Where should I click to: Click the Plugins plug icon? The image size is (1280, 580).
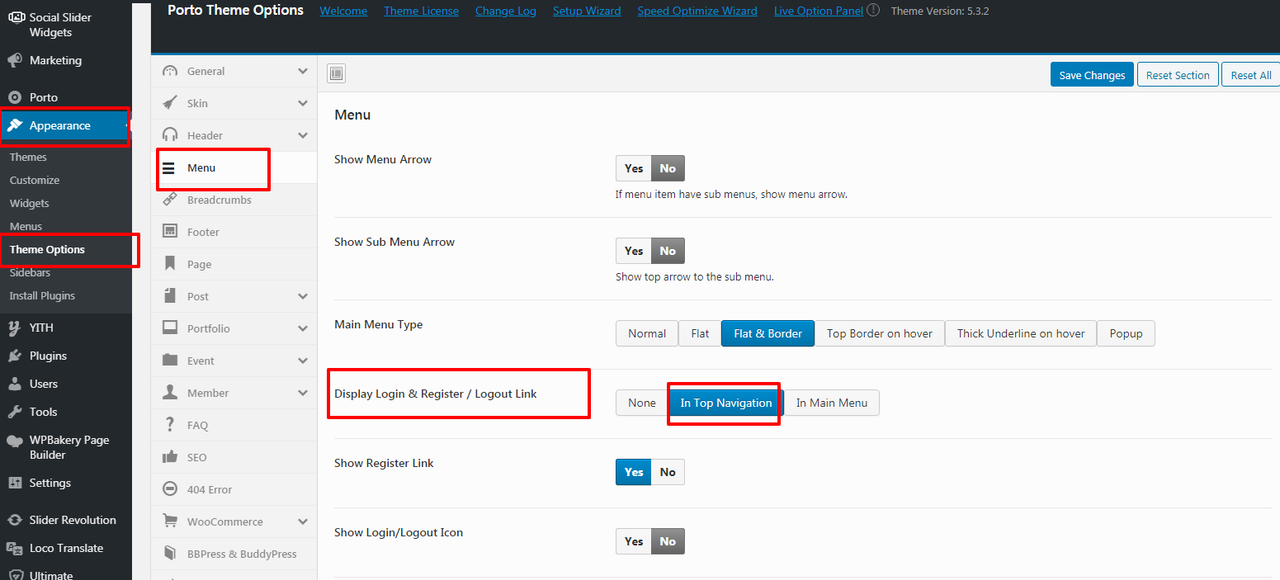click(x=14, y=355)
